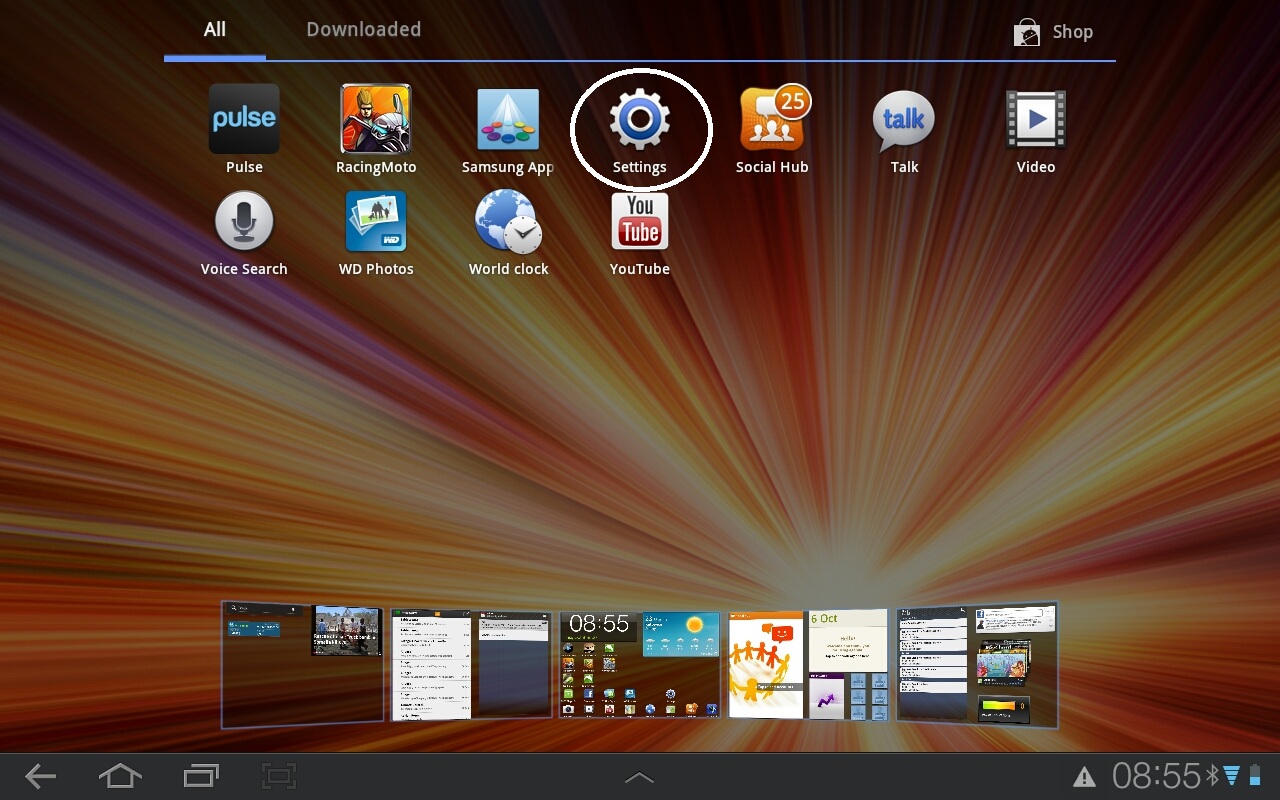Tap the Back navigation arrow
Image resolution: width=1280 pixels, height=800 pixels.
click(x=41, y=776)
